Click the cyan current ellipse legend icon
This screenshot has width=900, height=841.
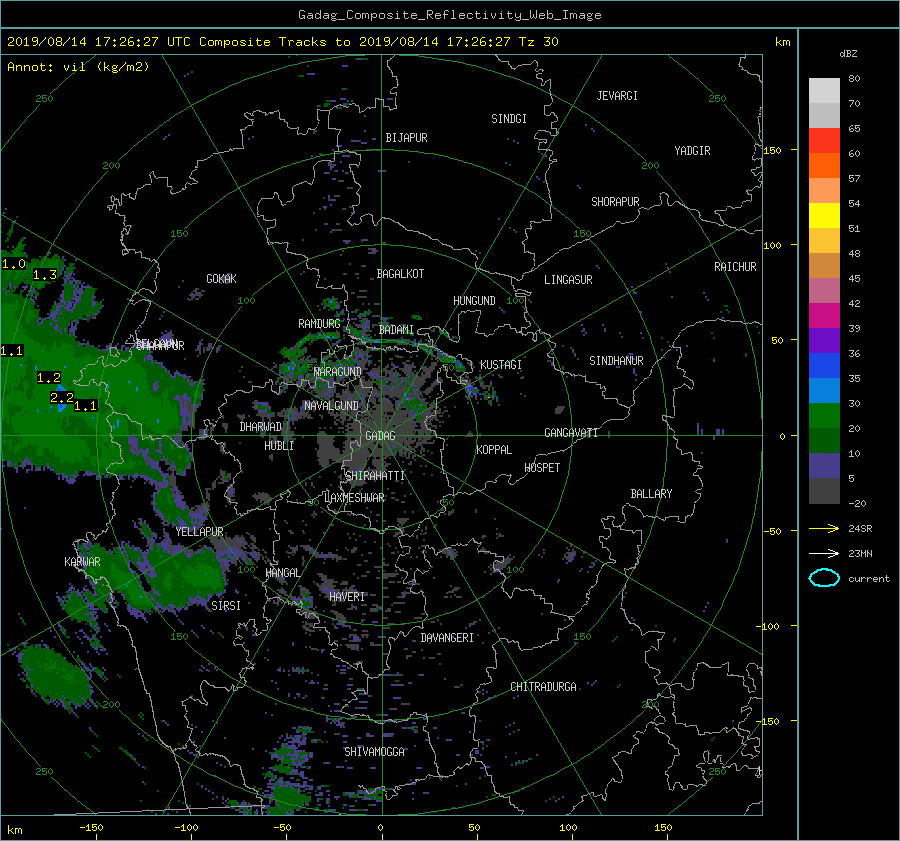(x=824, y=578)
